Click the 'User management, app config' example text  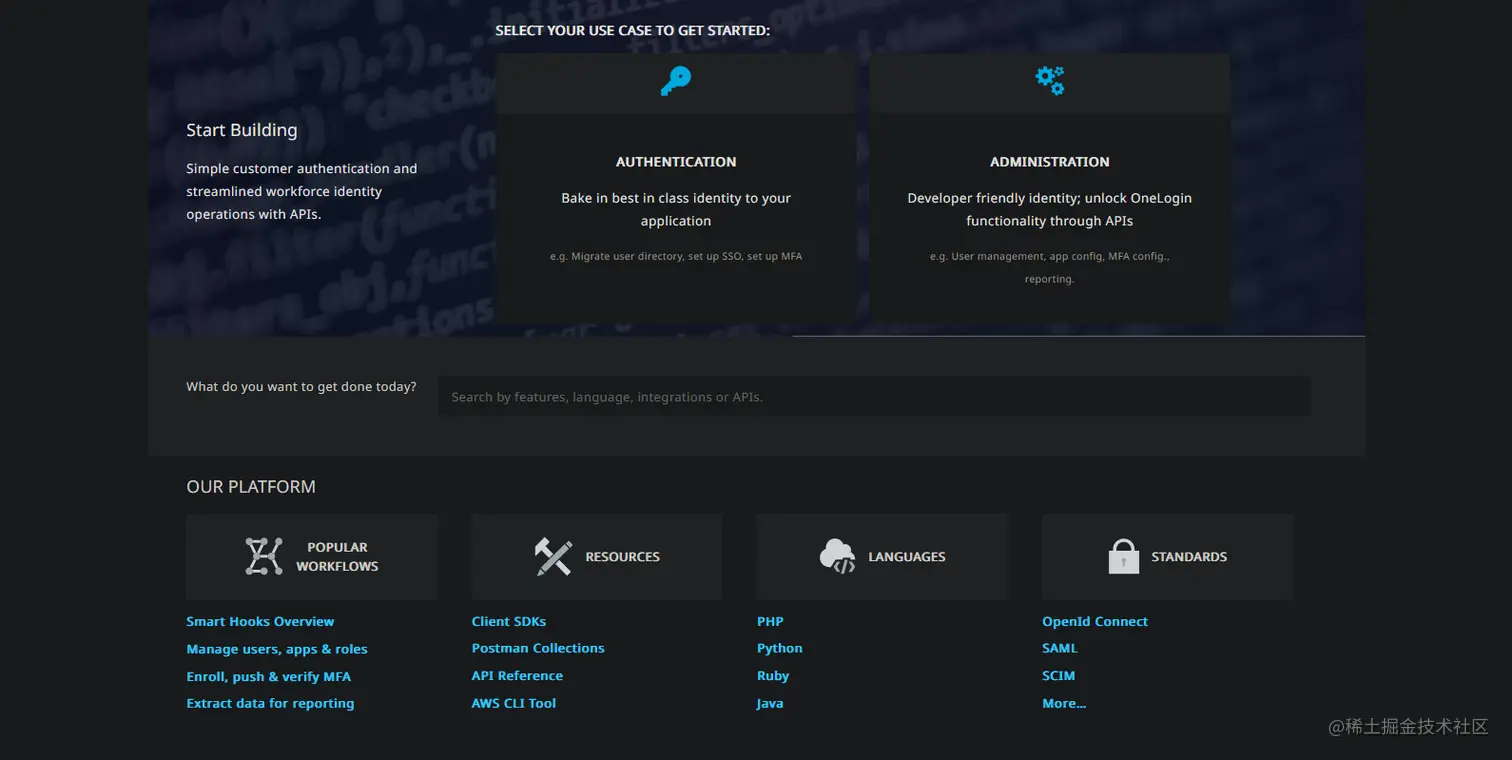tap(1050, 268)
